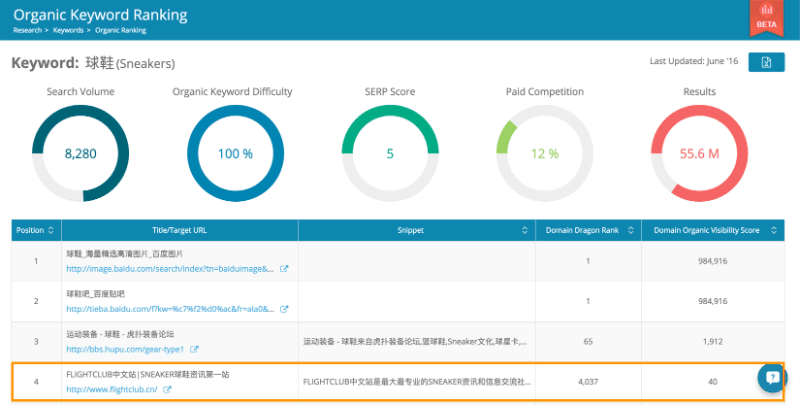Screen dimensions: 800x405
Task: Sort by Domain Dragon Rank column
Action: (631, 230)
